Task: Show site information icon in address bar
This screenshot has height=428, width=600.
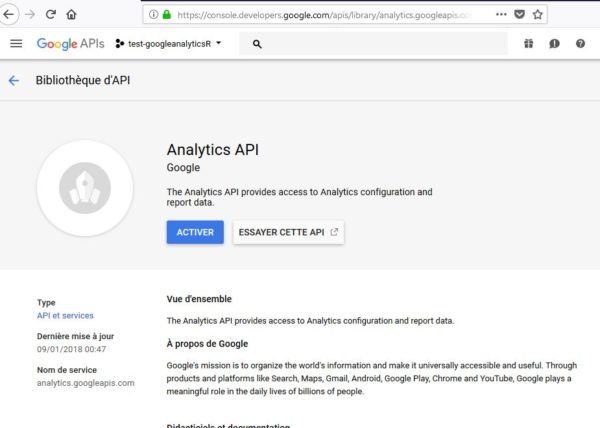Action: [x=153, y=15]
